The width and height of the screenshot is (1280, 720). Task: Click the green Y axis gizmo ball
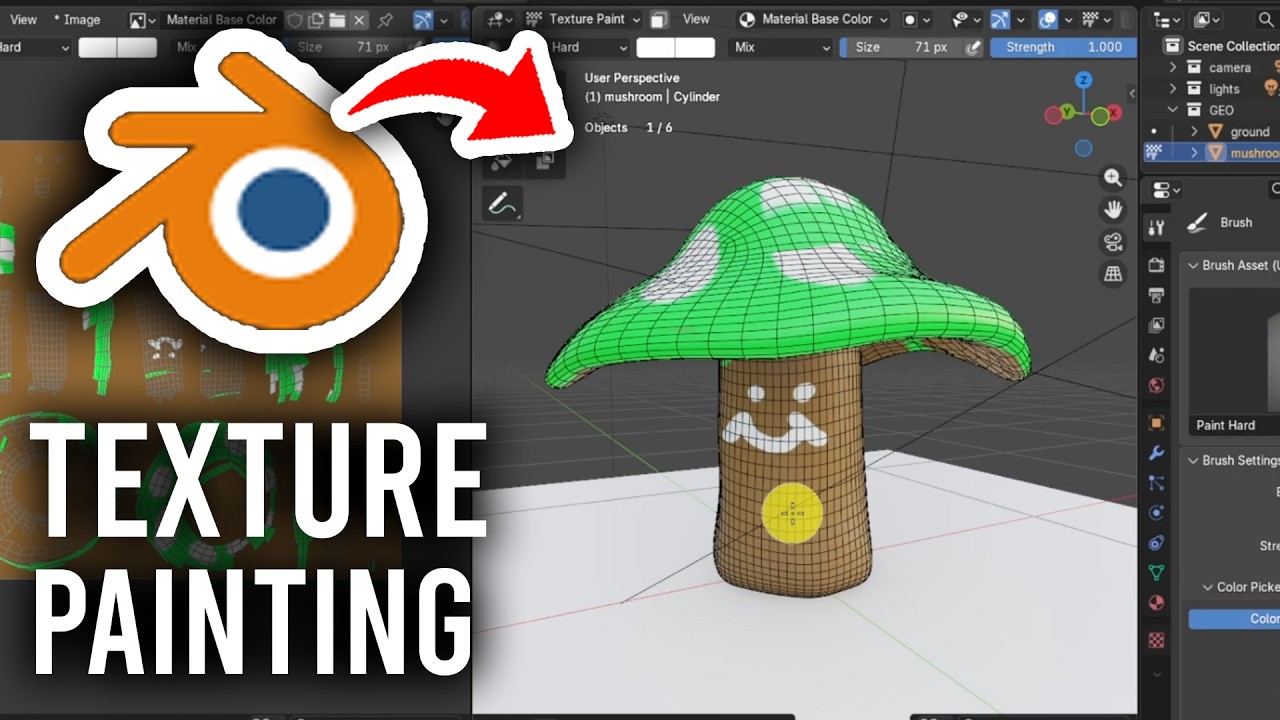(x=1068, y=112)
